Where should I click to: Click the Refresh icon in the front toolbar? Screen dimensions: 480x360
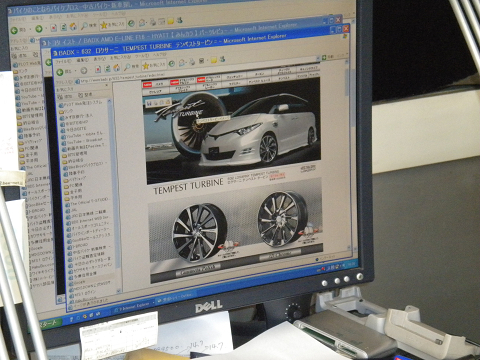coord(107,69)
